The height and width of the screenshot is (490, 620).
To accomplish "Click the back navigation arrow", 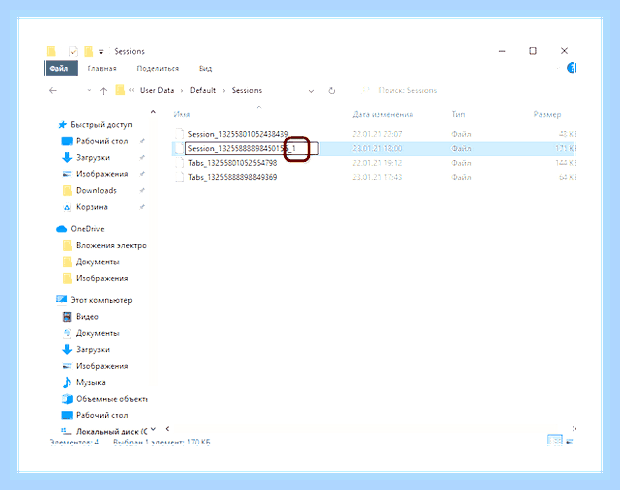I will coord(53,91).
